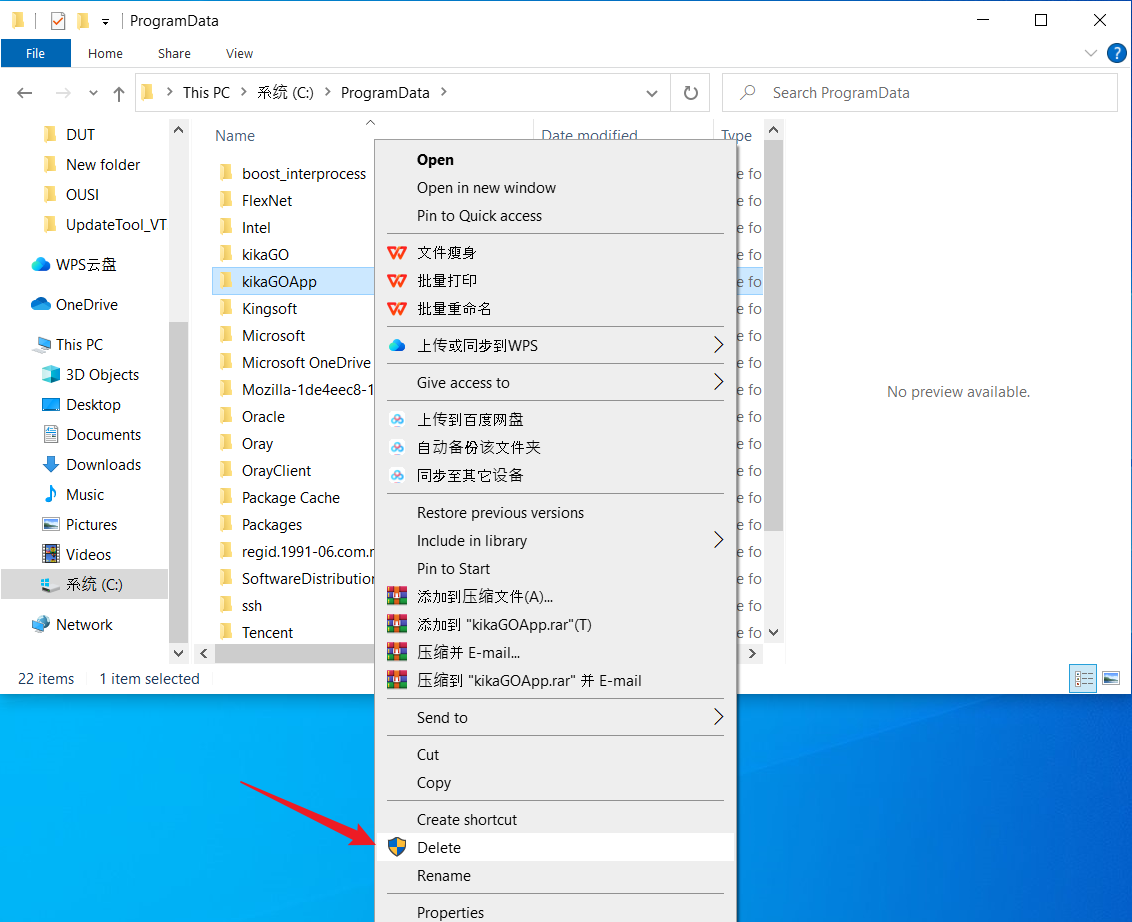Select WPS 文件瘦身 menu entry
Image resolution: width=1132 pixels, height=922 pixels.
tap(446, 253)
